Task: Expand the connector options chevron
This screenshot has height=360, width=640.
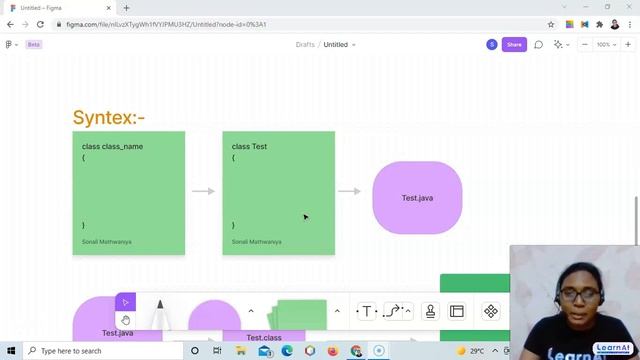Action: point(408,311)
